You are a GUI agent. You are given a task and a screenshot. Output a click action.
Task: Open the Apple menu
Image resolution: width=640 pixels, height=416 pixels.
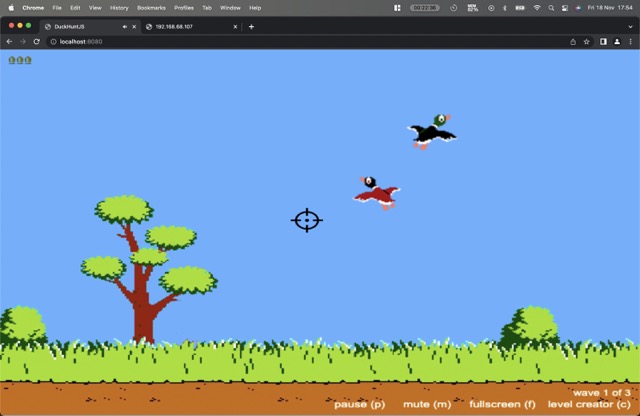11,8
